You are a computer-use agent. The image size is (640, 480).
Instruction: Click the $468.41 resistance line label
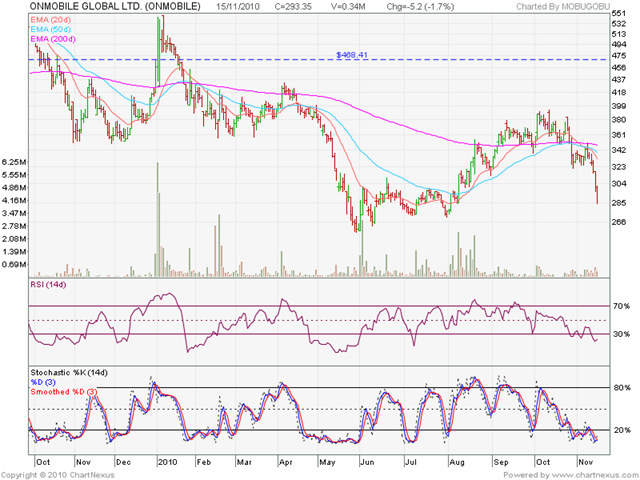click(x=351, y=55)
